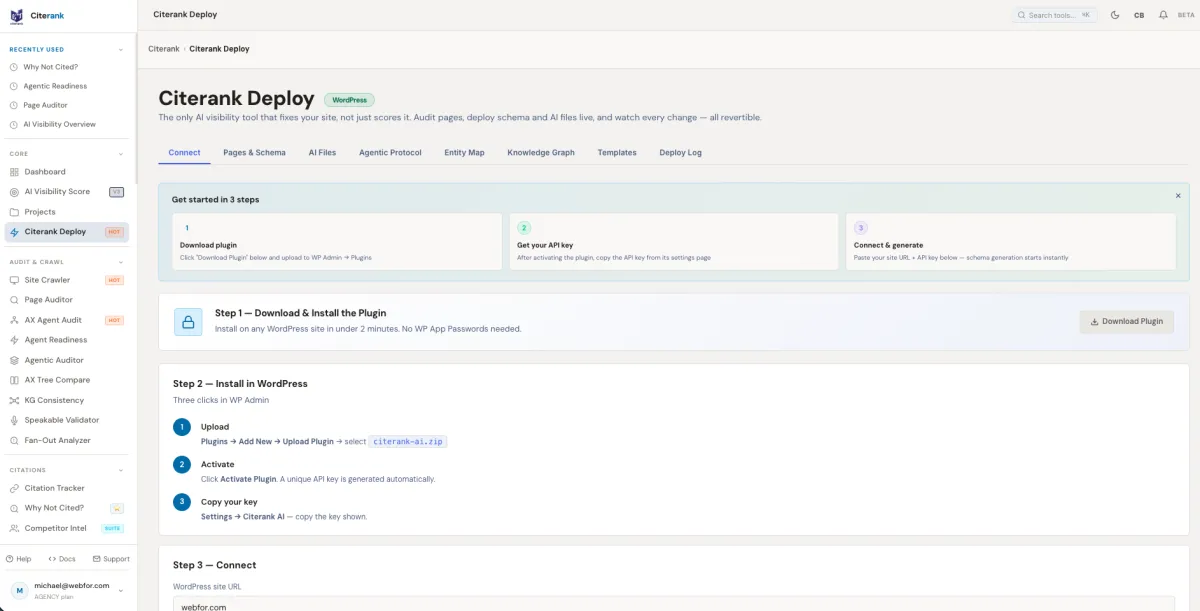Click the Connect & generate step card
This screenshot has width=1200, height=611.
pos(1011,241)
